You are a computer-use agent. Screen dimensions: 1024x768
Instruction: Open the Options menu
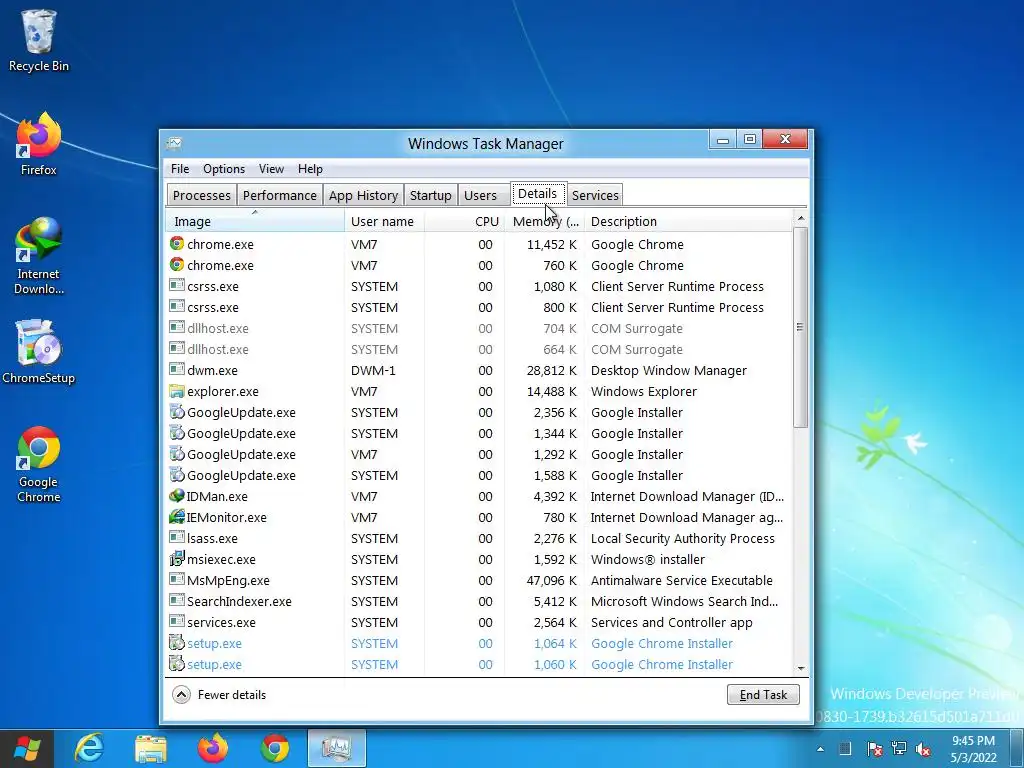(224, 168)
